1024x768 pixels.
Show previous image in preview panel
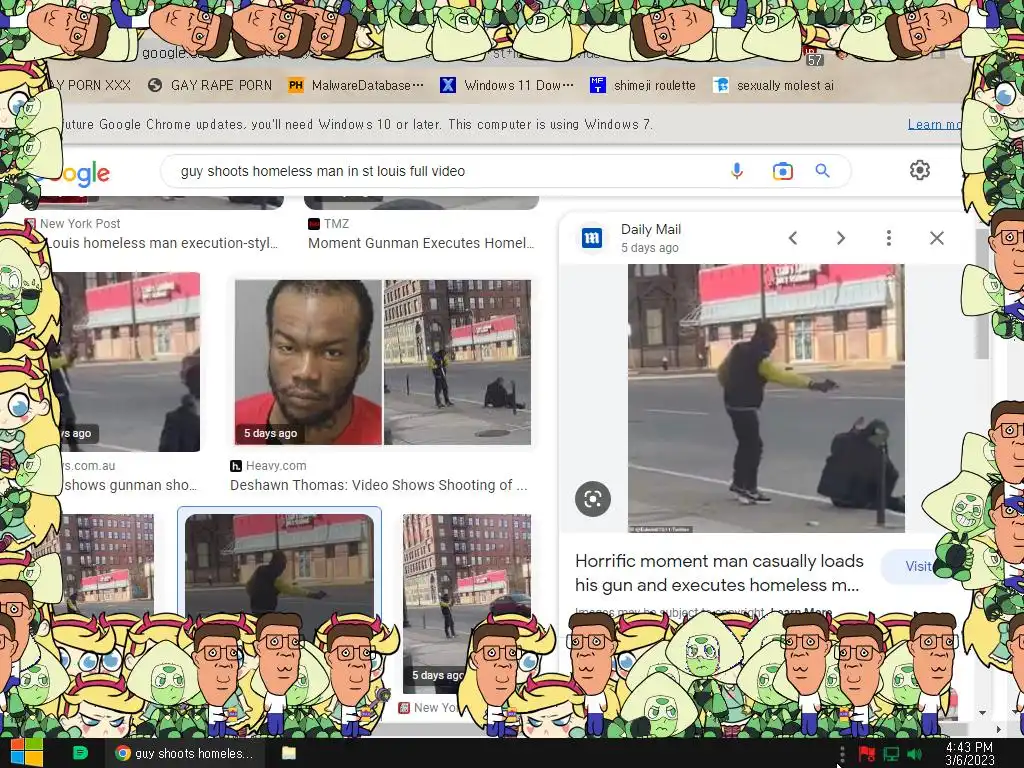coord(793,238)
